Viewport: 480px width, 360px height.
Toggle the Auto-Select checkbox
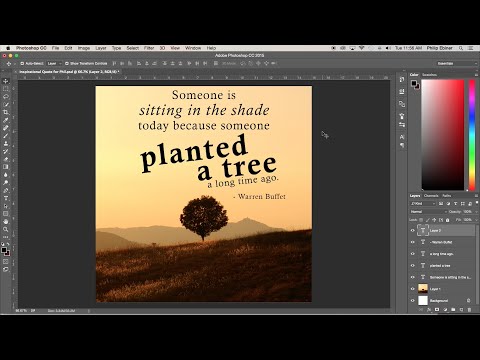tap(22, 63)
